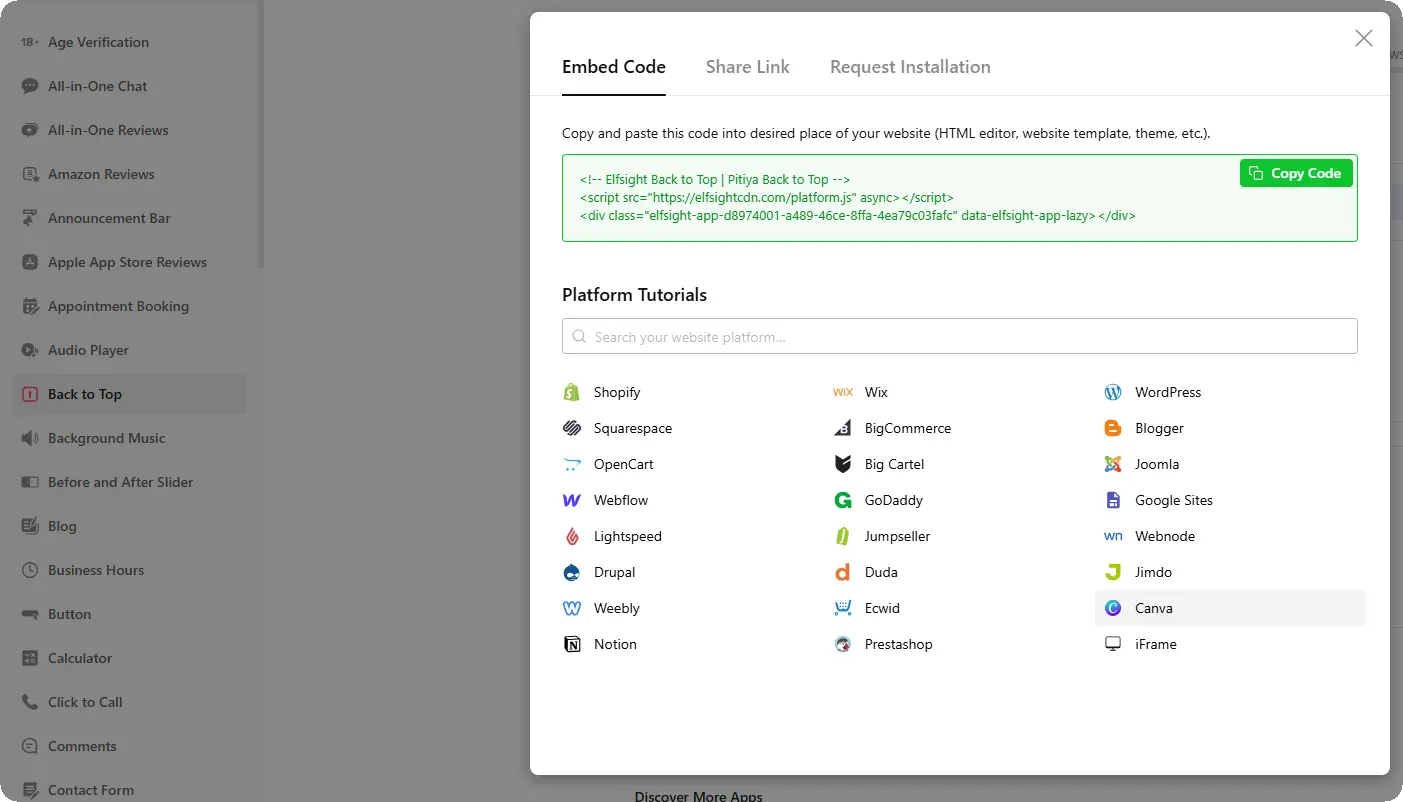
Task: Select Blog in the sidebar
Action: 128,526
